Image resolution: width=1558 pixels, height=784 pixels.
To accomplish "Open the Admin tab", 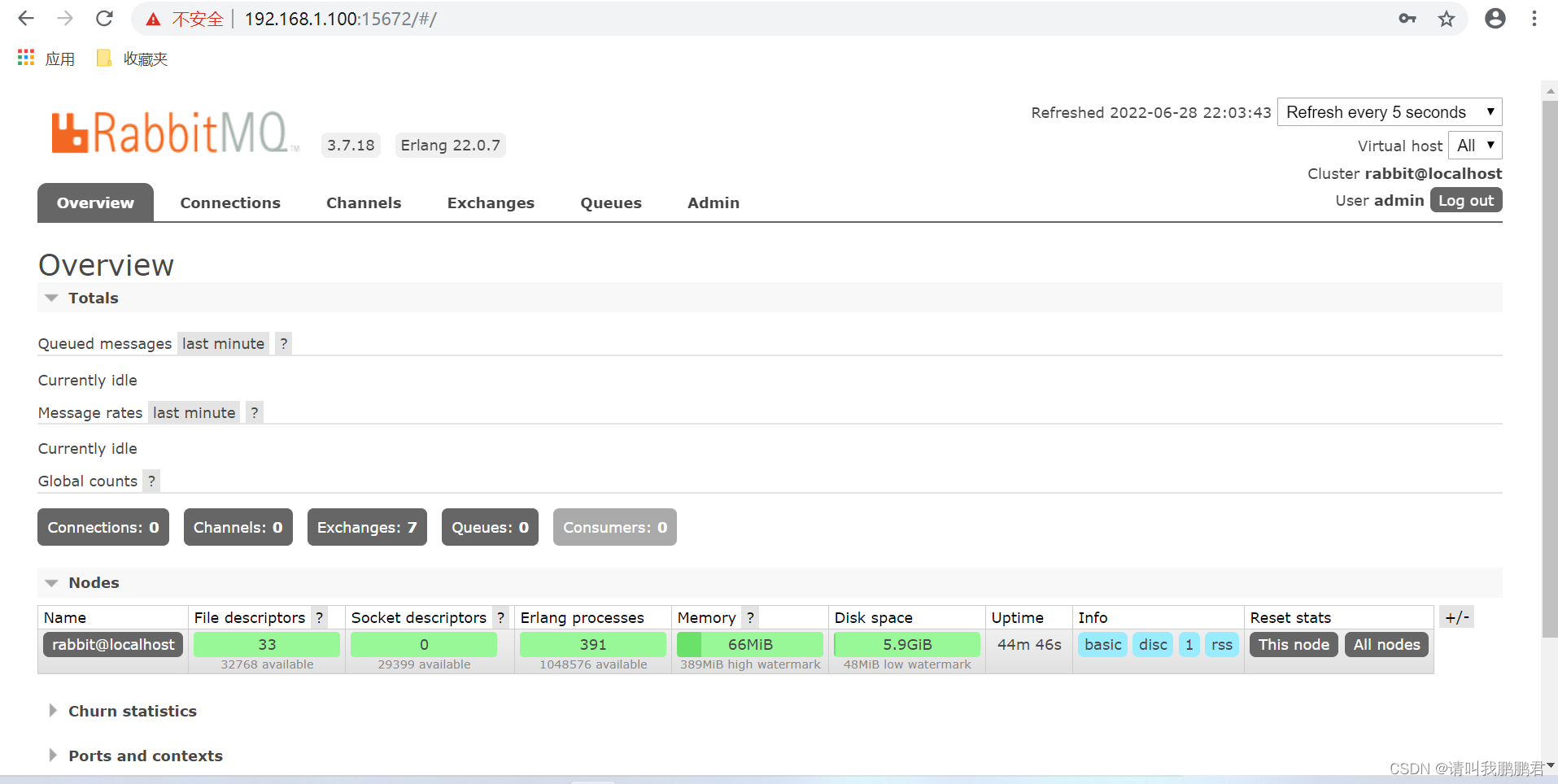I will click(713, 203).
